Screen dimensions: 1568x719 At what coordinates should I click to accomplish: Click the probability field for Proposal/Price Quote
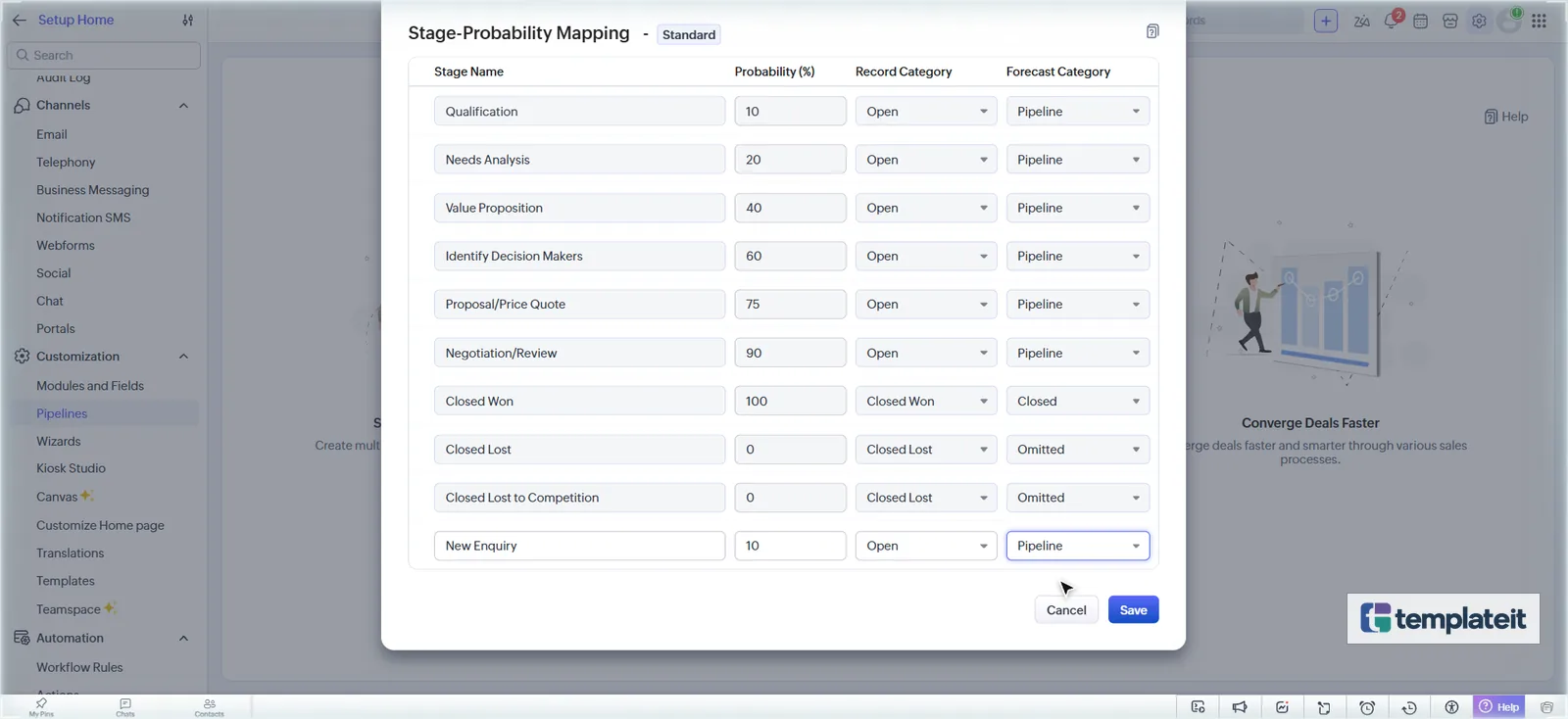point(790,305)
